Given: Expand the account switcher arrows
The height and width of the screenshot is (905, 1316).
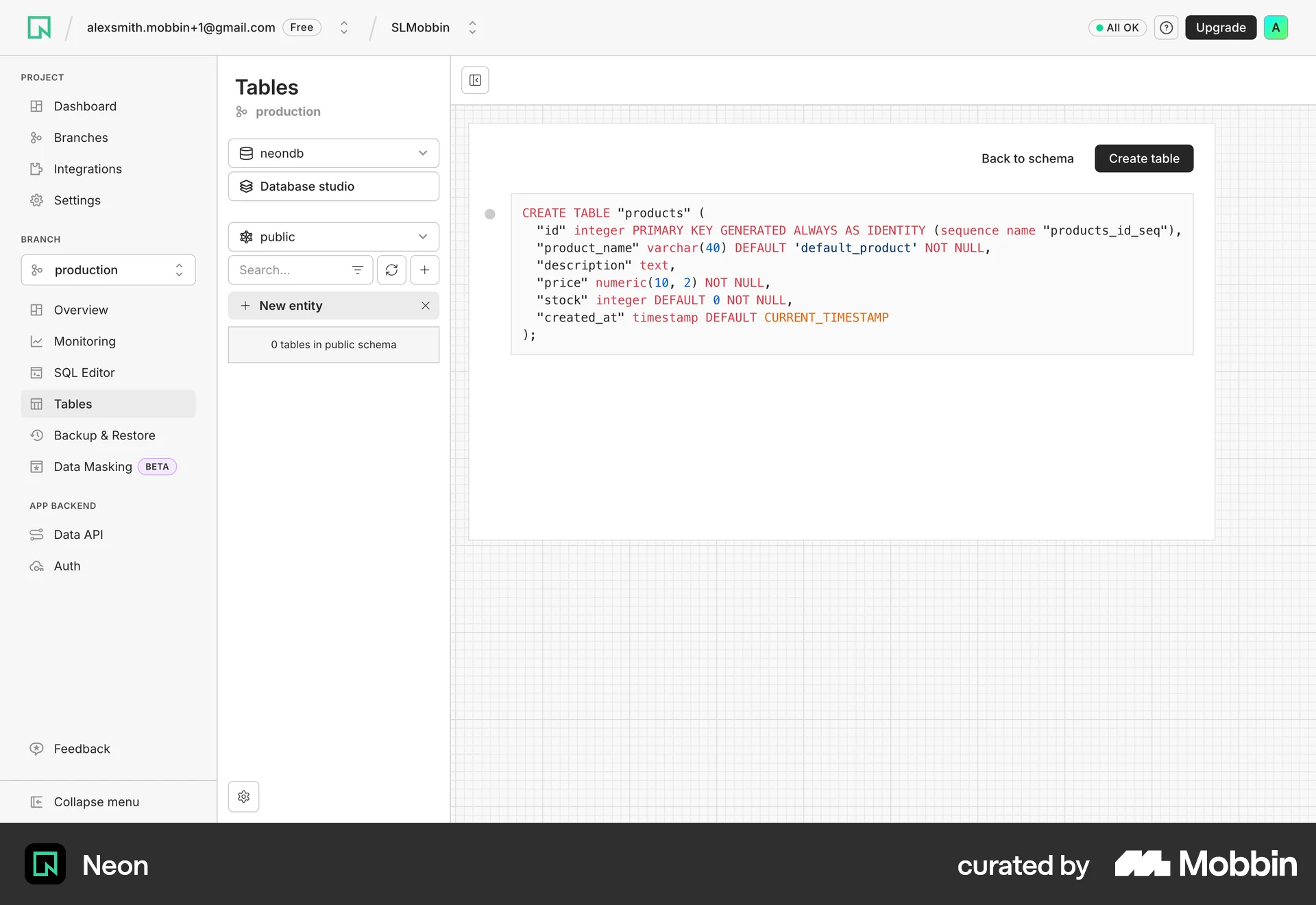Looking at the screenshot, I should (x=344, y=27).
